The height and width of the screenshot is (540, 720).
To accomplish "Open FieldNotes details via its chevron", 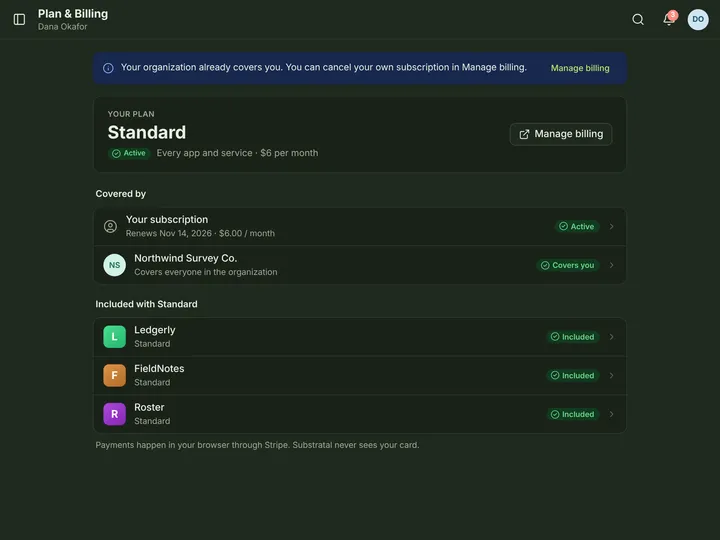I will coord(611,375).
